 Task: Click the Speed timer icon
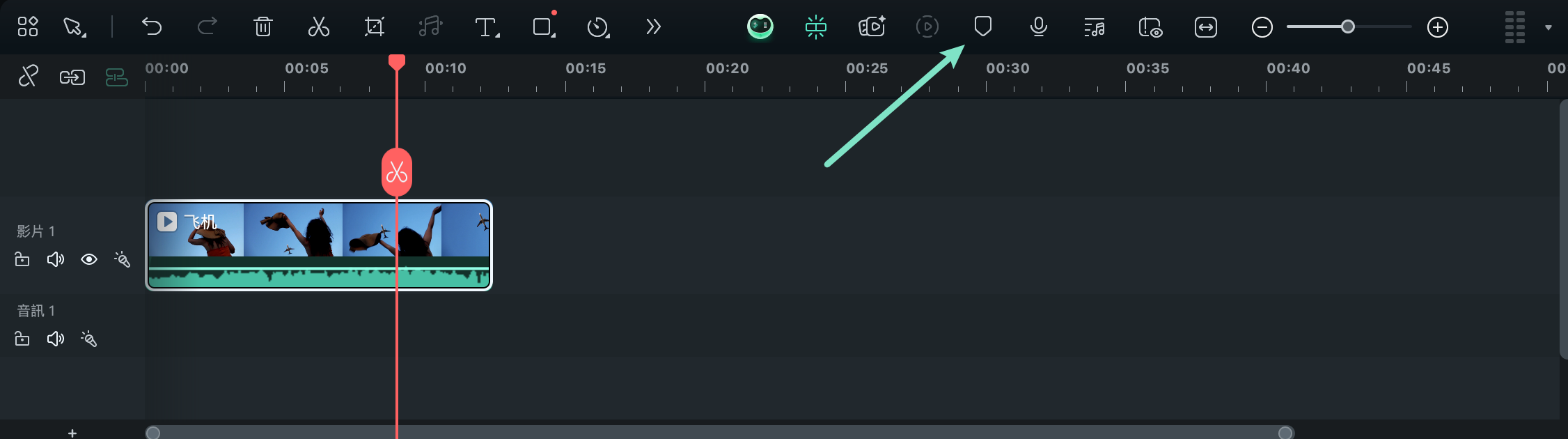[x=598, y=26]
